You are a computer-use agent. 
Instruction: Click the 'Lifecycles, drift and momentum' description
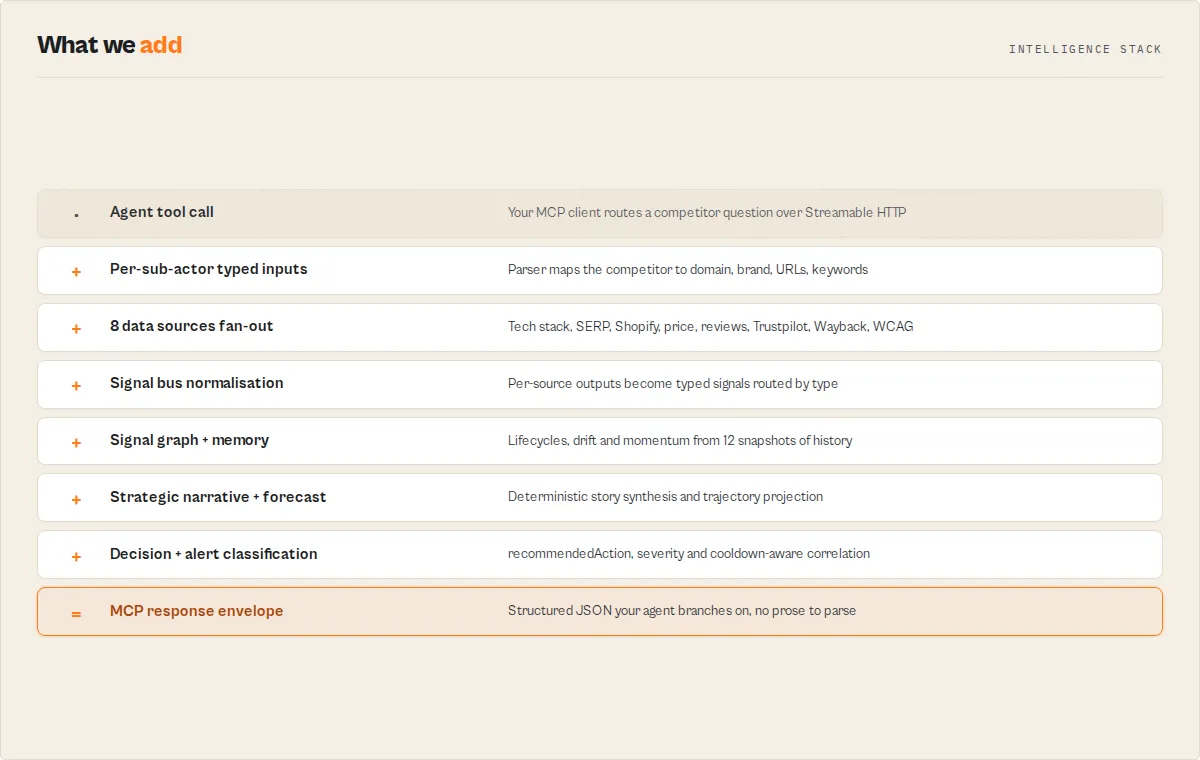coord(680,440)
